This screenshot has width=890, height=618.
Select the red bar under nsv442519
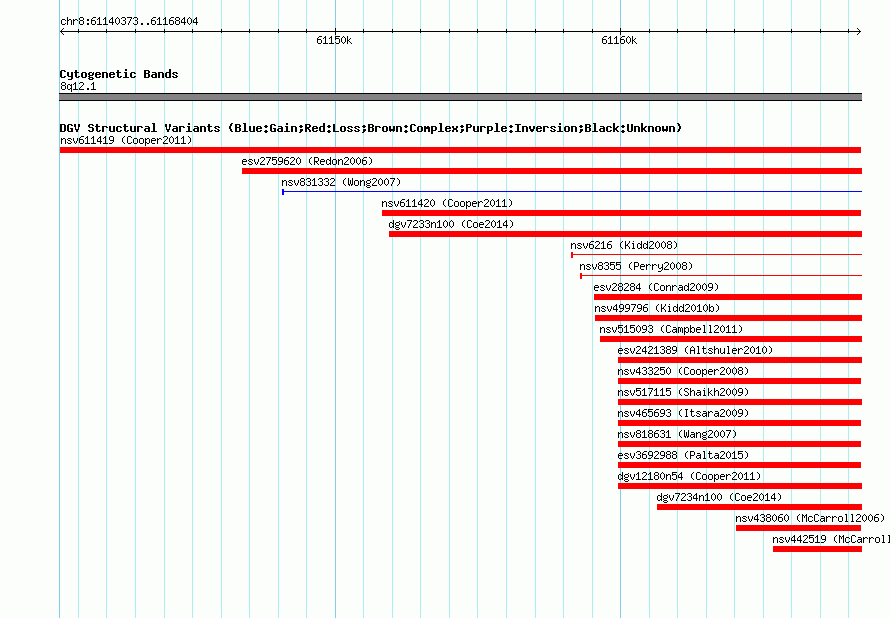(x=817, y=549)
